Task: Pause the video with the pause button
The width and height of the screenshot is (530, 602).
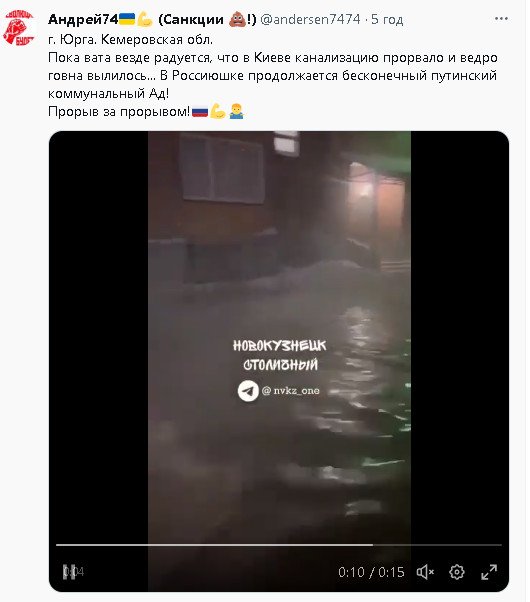Action: (x=70, y=572)
